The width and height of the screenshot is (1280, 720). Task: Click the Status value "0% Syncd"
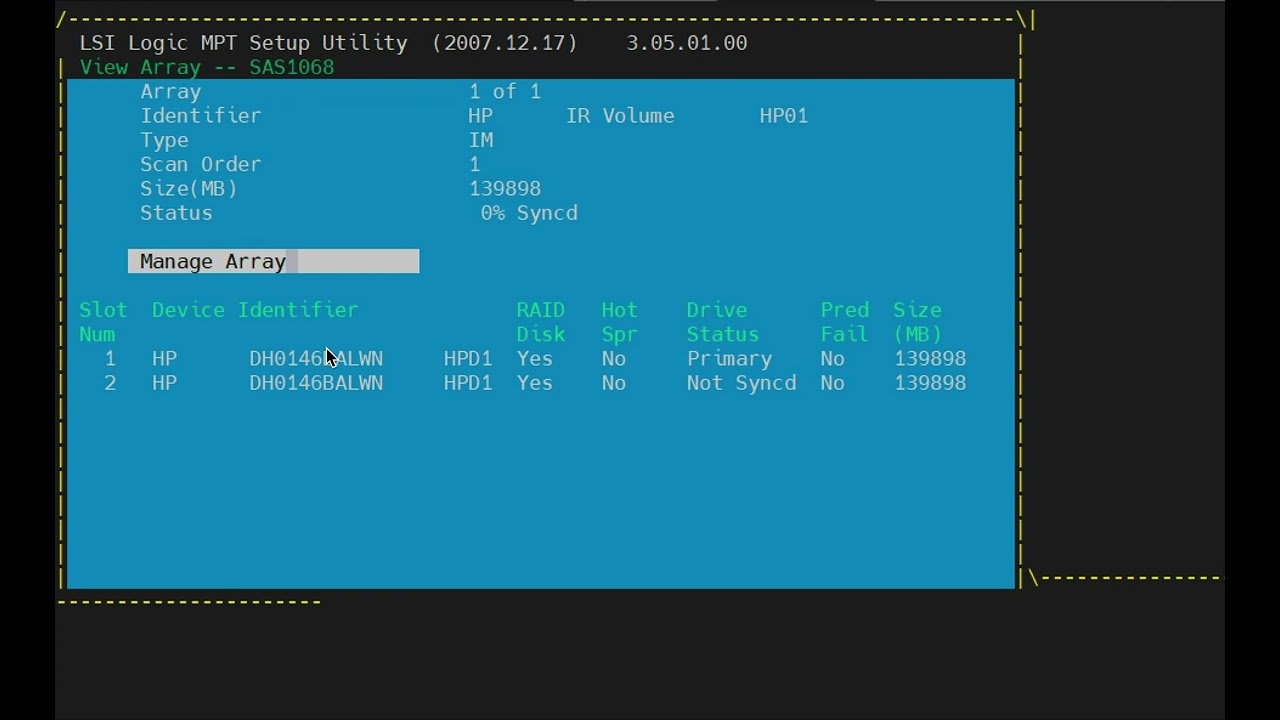tap(529, 213)
